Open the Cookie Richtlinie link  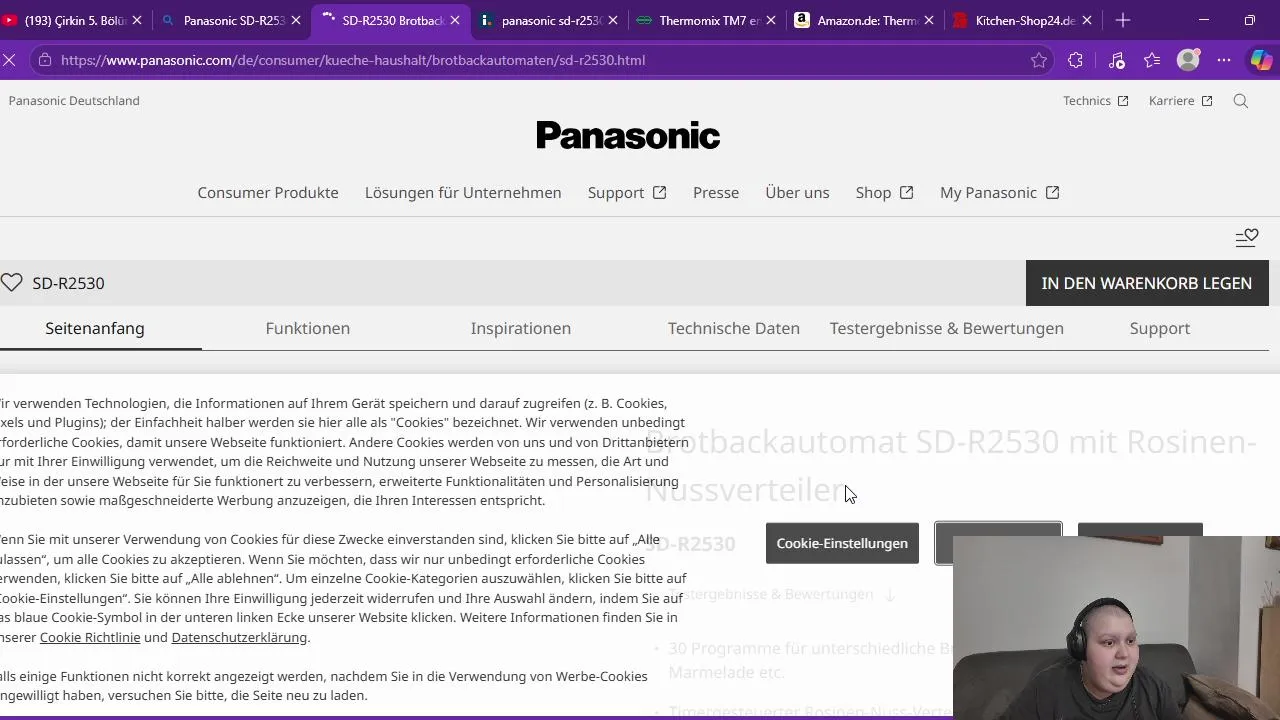(x=90, y=637)
